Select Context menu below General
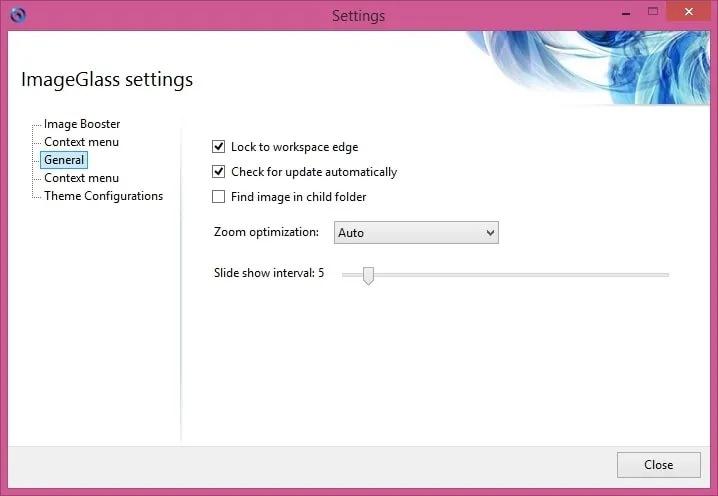 tap(82, 178)
